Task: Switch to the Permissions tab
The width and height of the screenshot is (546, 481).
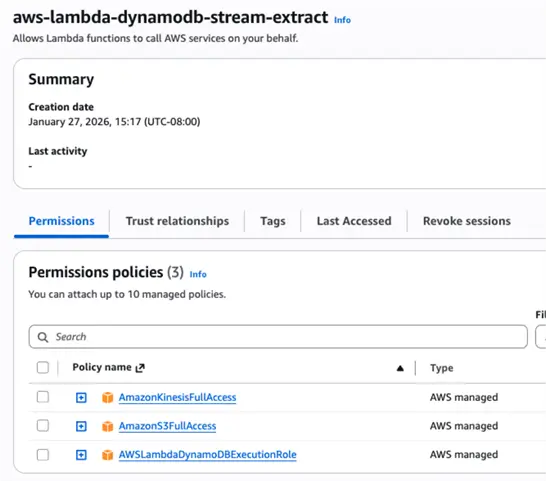Action: [x=61, y=221]
